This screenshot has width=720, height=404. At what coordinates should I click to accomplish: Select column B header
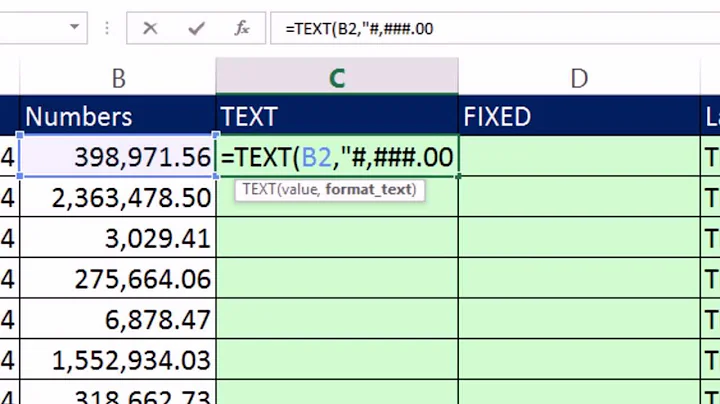point(118,78)
